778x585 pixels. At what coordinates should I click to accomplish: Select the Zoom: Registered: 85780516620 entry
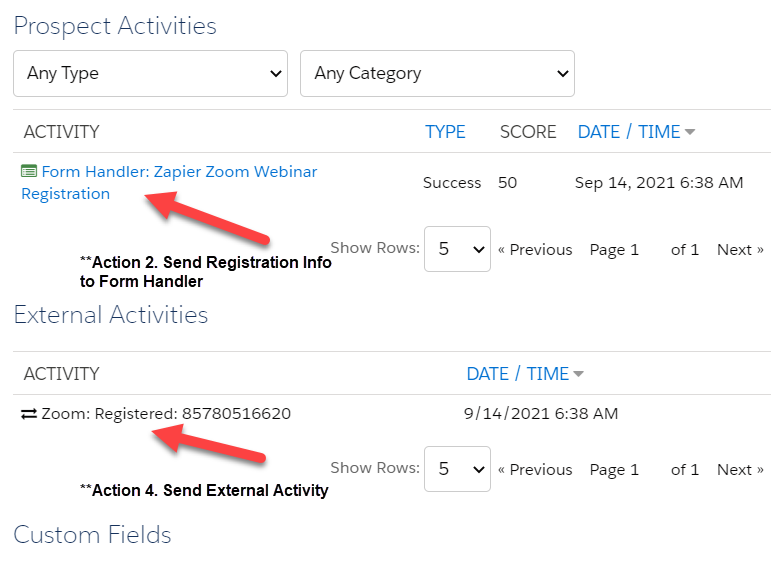click(x=166, y=413)
